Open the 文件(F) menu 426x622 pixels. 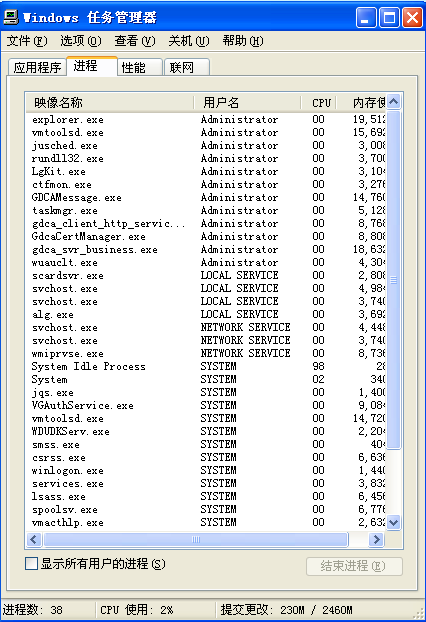point(27,40)
